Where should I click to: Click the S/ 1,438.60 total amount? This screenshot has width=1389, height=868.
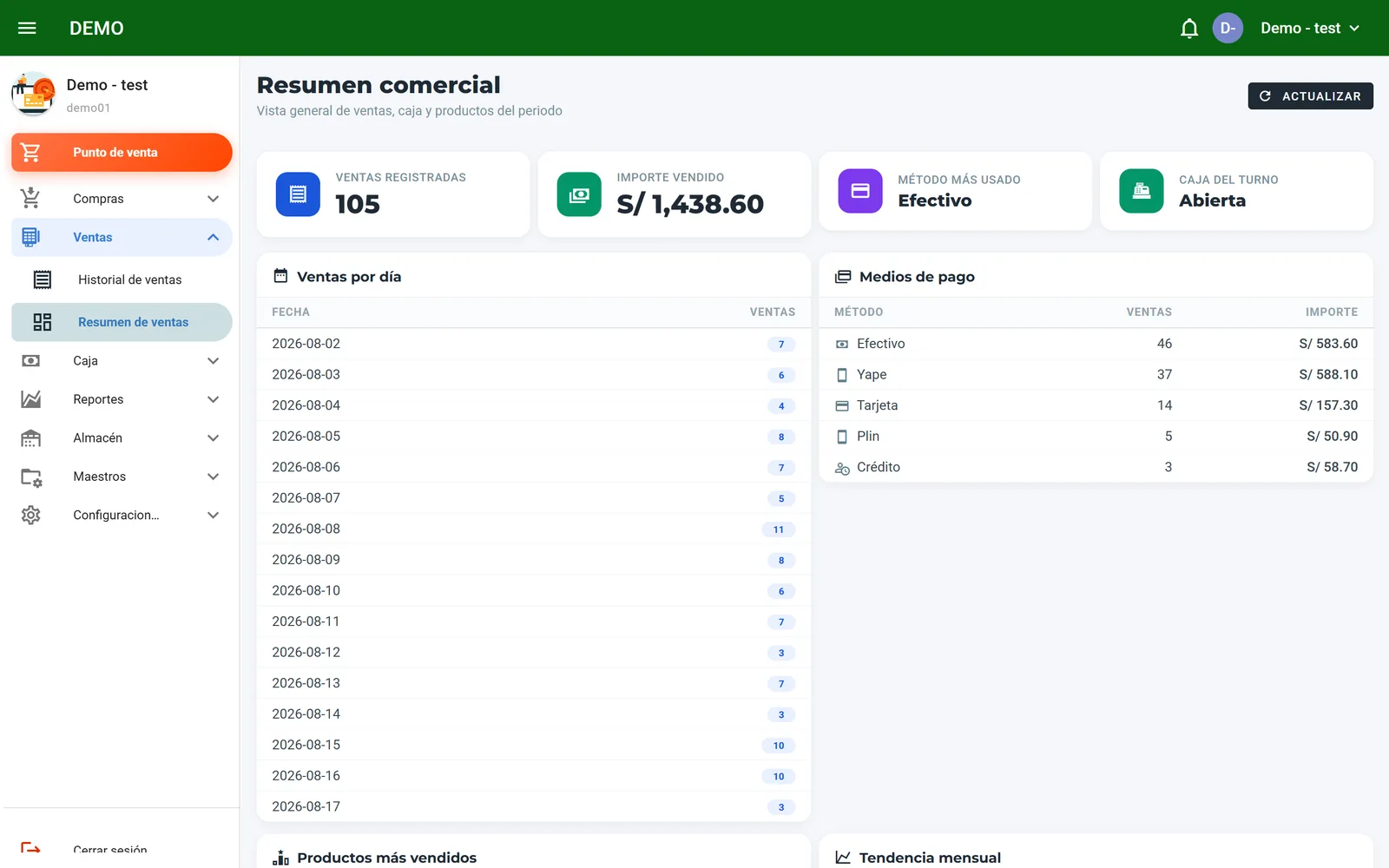pyautogui.click(x=690, y=204)
